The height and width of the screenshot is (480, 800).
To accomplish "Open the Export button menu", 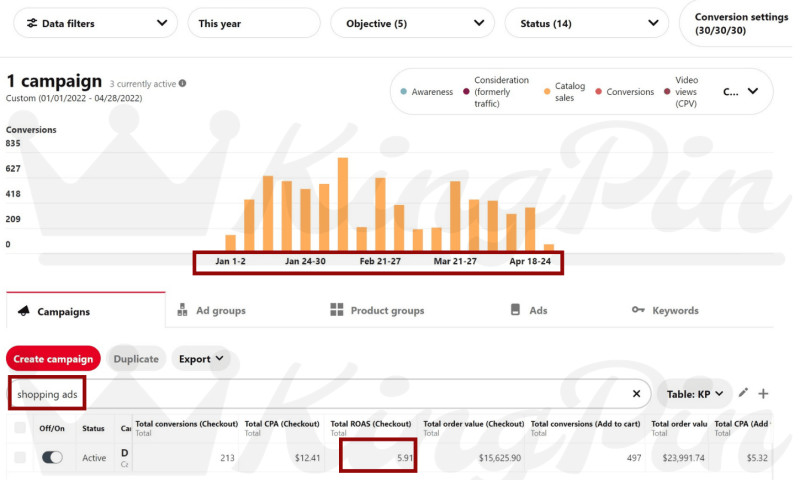I will (x=201, y=358).
